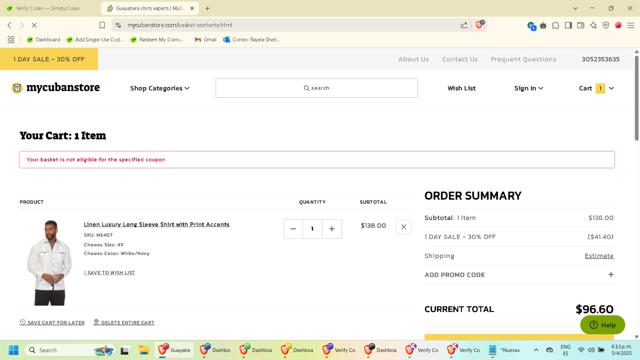Decrease item quantity with minus button
The image size is (640, 360).
tap(293, 229)
